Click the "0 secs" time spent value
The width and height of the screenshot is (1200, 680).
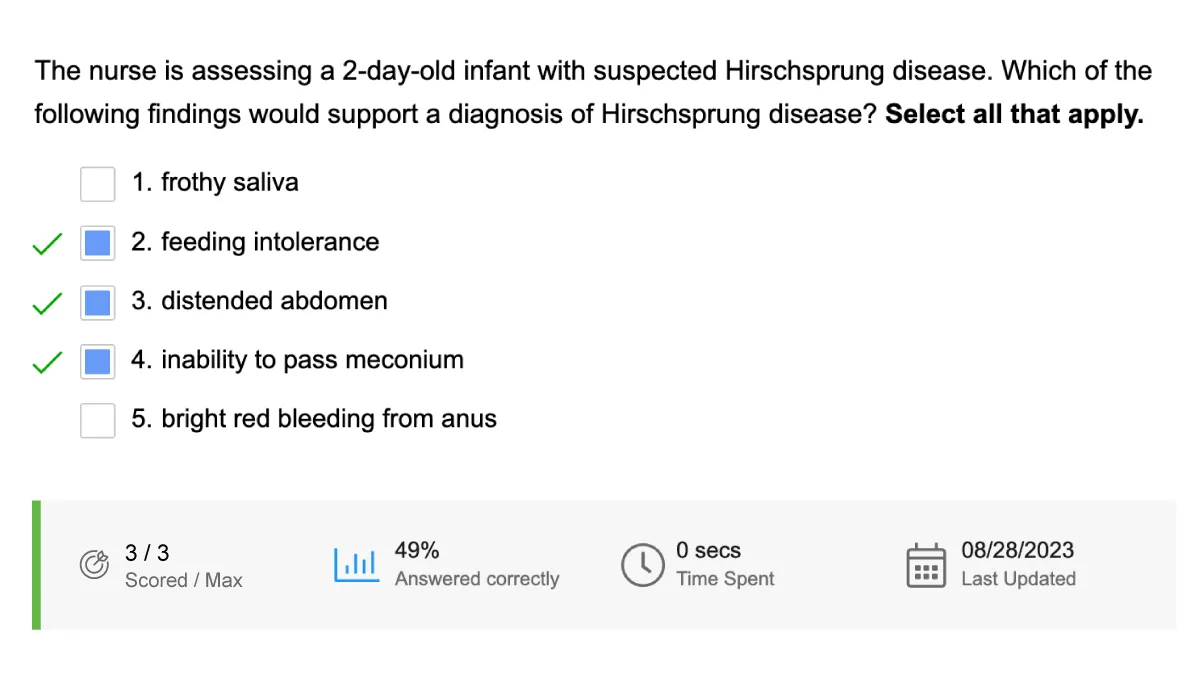tap(708, 550)
